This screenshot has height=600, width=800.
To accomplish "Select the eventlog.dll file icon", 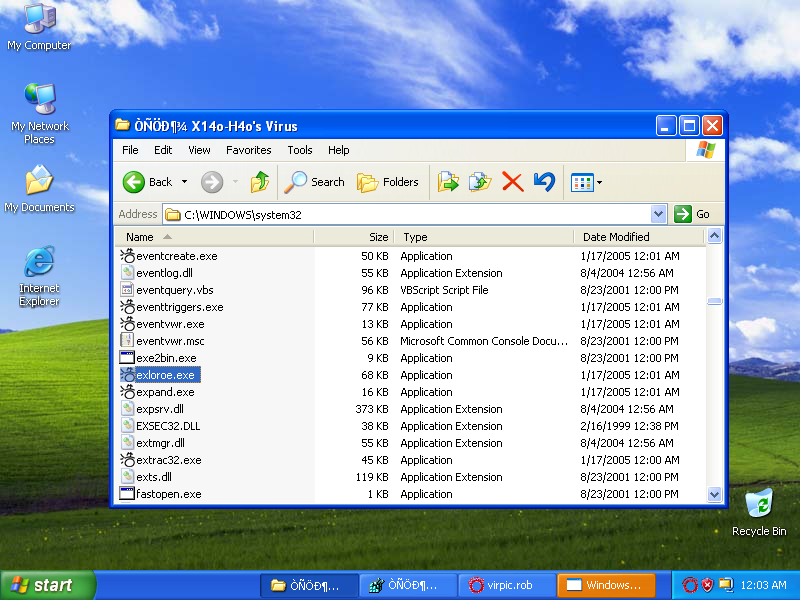I will click(x=127, y=272).
